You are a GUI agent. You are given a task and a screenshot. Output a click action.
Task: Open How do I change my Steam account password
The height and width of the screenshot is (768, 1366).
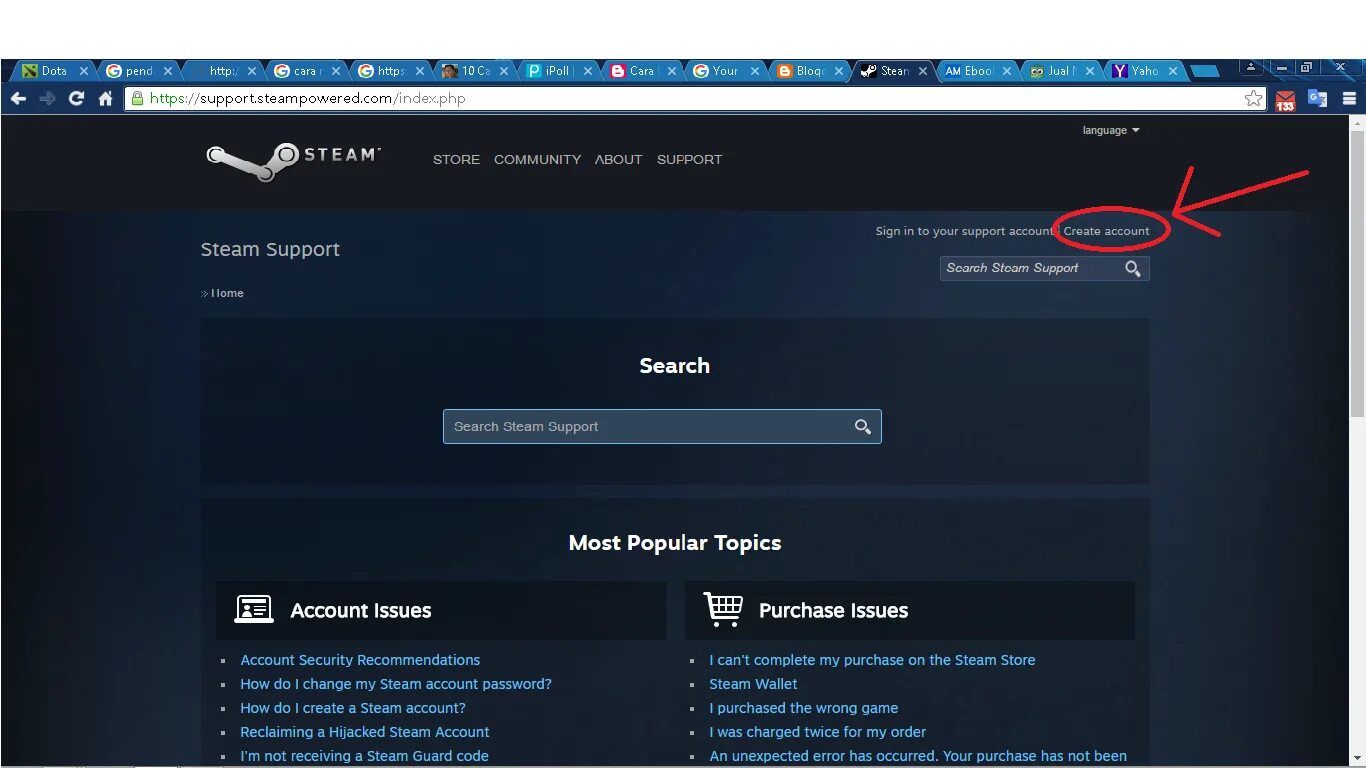point(396,684)
